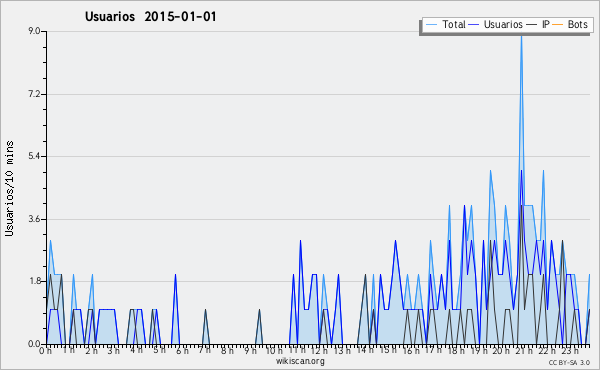Click the orange Bots legend line
Viewport: 600px width, 370px height.
558,25
